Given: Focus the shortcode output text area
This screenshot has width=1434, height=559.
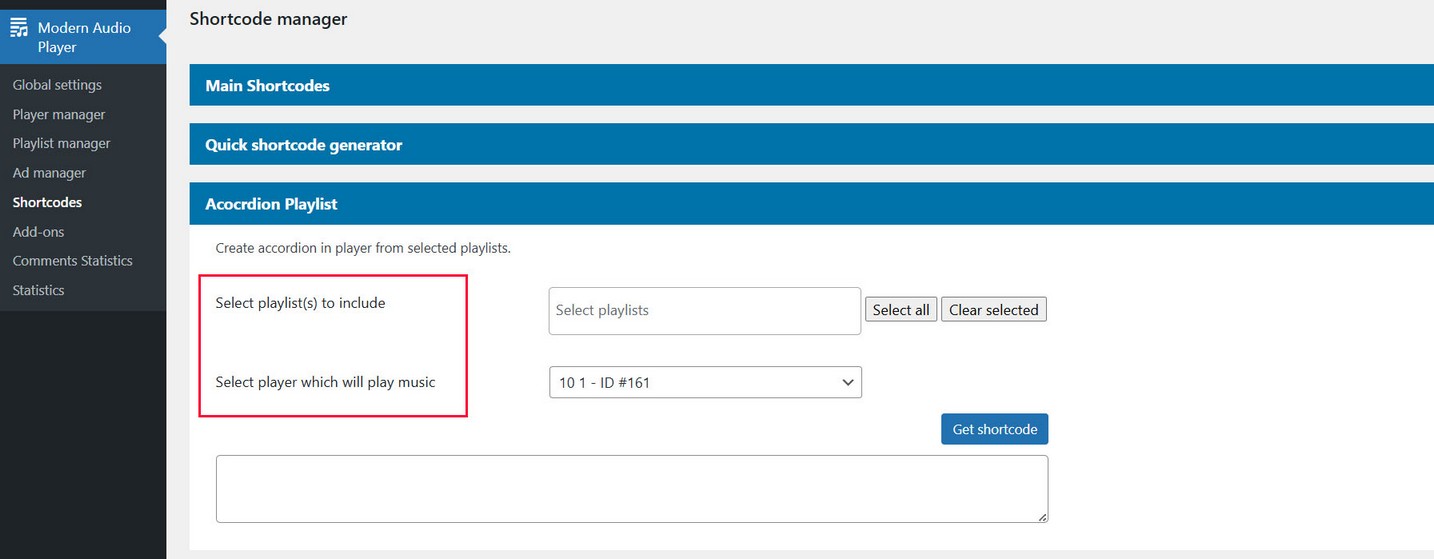Looking at the screenshot, I should [x=631, y=489].
